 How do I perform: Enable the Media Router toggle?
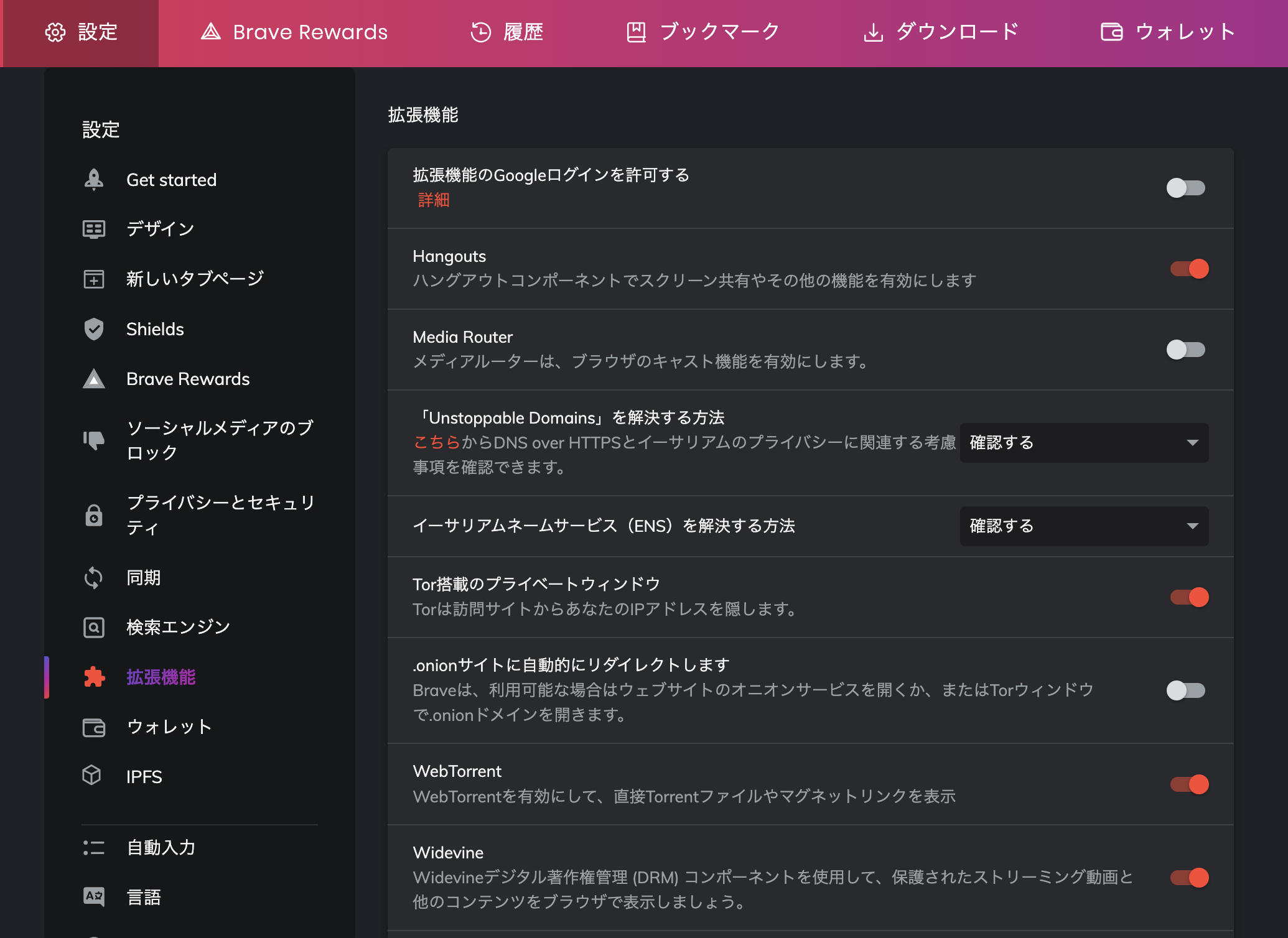tap(1186, 350)
